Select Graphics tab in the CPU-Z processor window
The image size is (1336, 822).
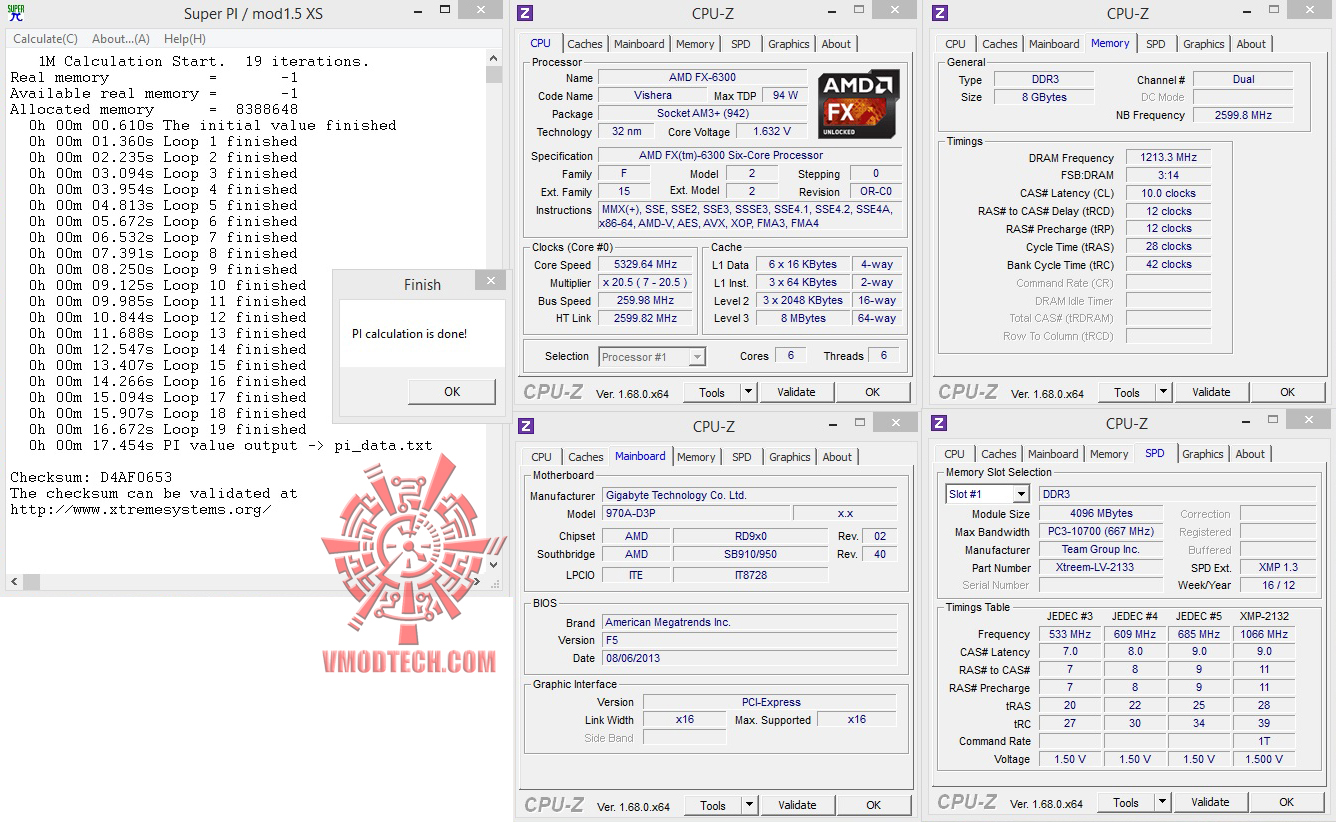click(x=789, y=44)
